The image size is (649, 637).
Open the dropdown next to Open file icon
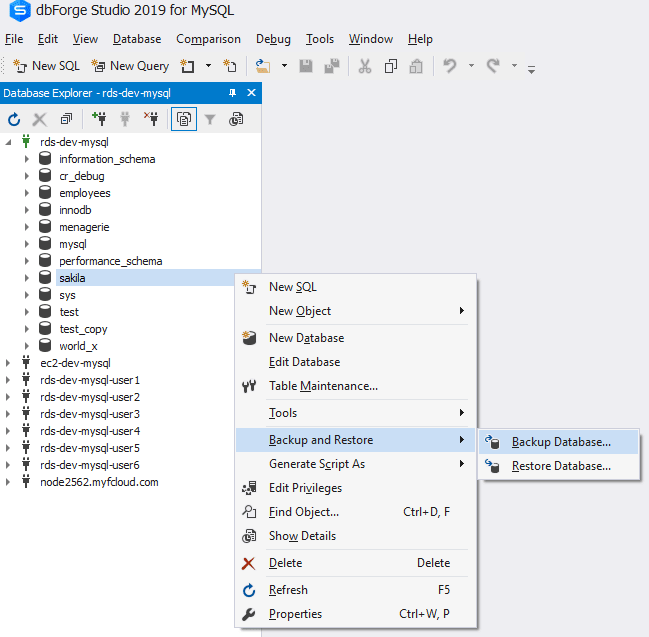pyautogui.click(x=284, y=65)
